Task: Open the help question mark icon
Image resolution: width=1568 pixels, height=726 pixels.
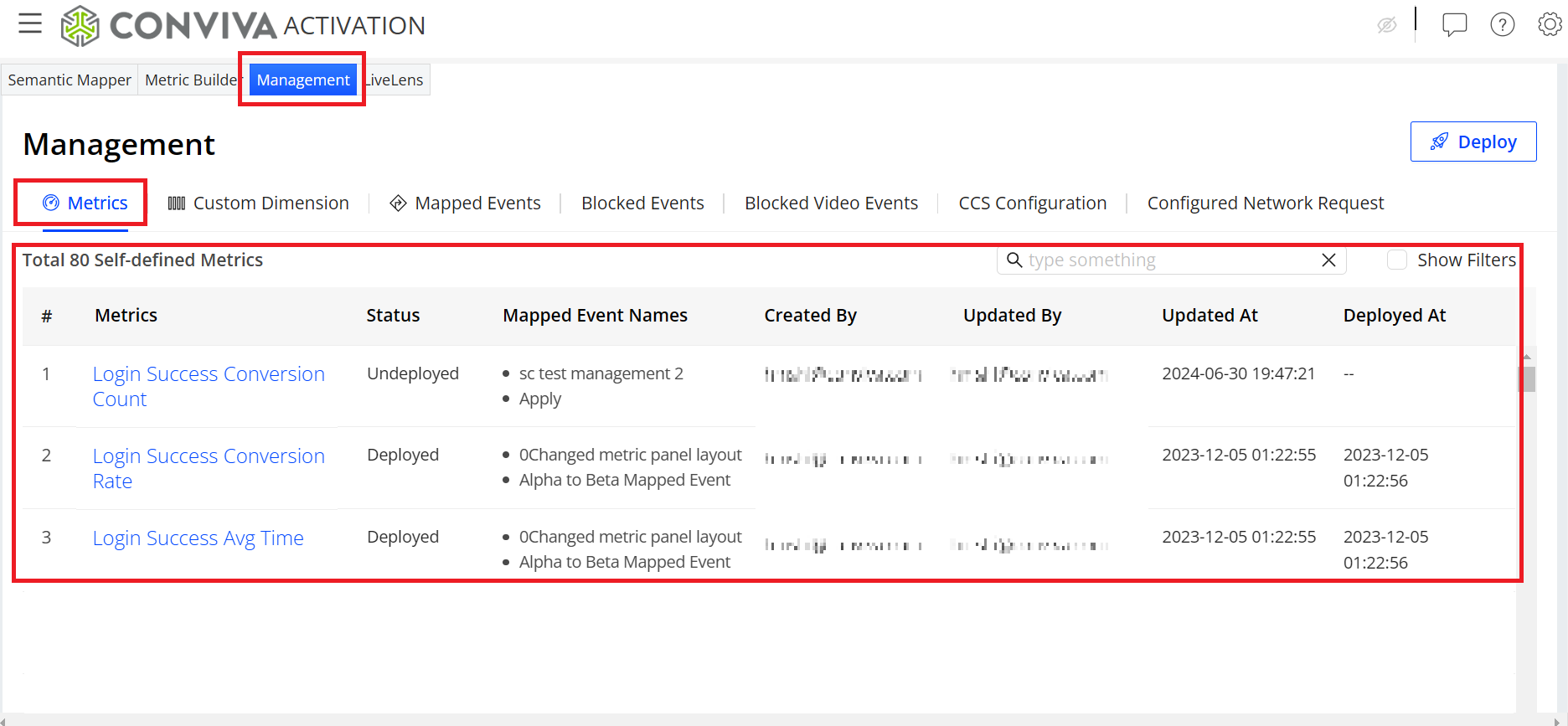Action: click(1503, 25)
